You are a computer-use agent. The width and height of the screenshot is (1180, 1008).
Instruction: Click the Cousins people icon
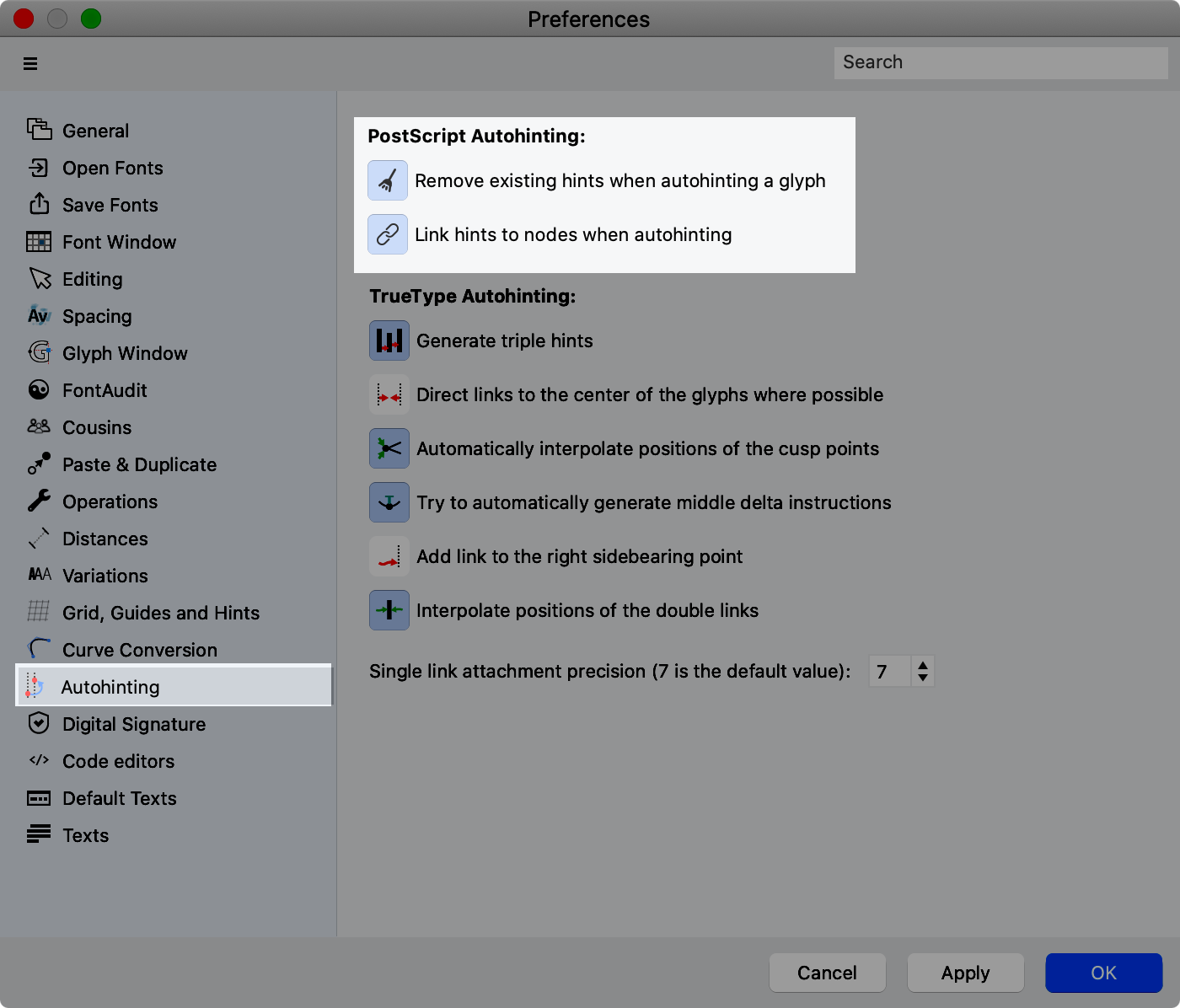coord(39,426)
